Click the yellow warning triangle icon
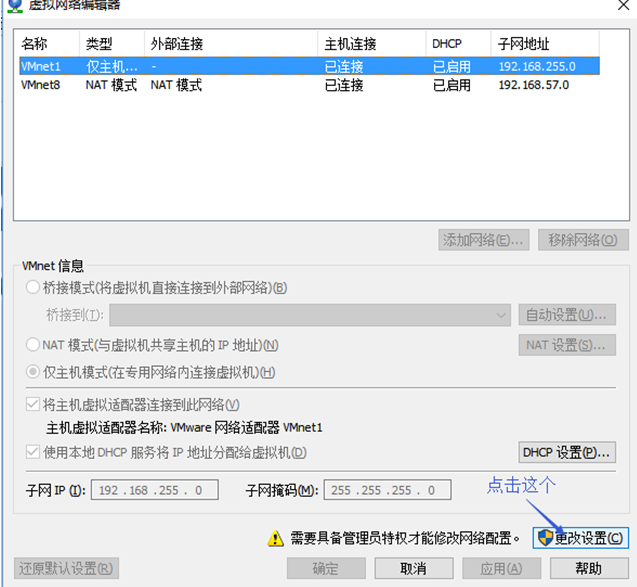The height and width of the screenshot is (587, 637). coord(275,538)
